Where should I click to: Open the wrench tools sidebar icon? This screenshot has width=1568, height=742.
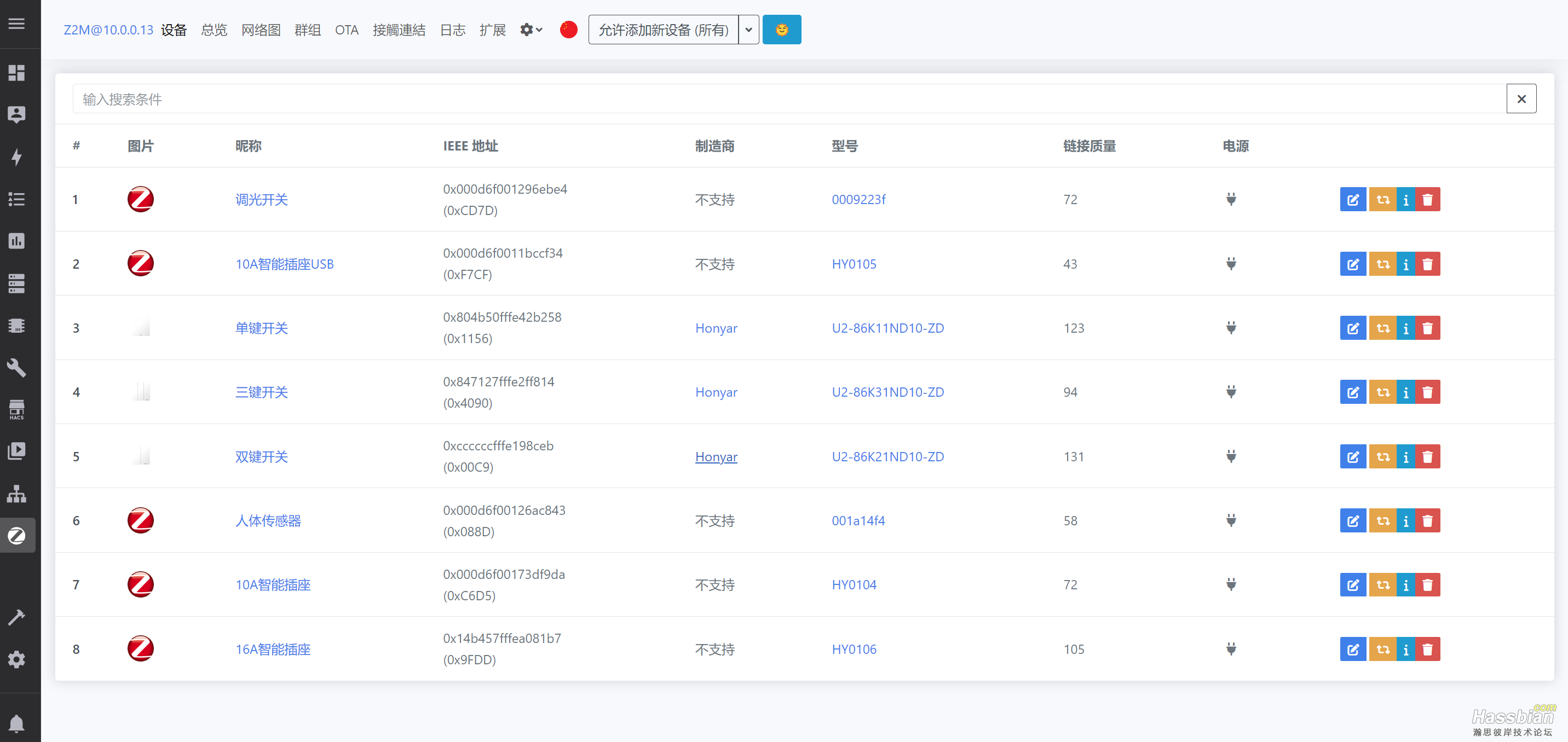pos(16,368)
